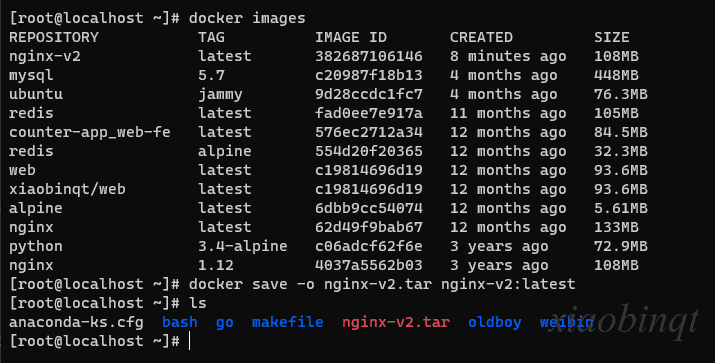Screen dimensions: 715x363
Task: Click the REPOSITORY column header
Action: [54, 37]
